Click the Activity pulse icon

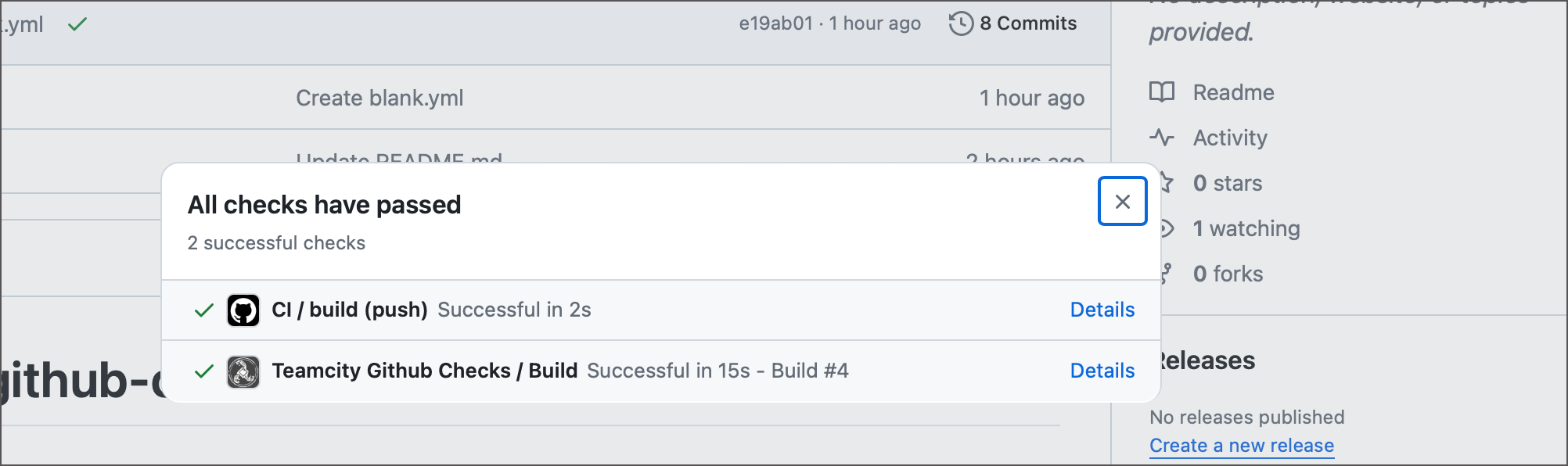1163,137
